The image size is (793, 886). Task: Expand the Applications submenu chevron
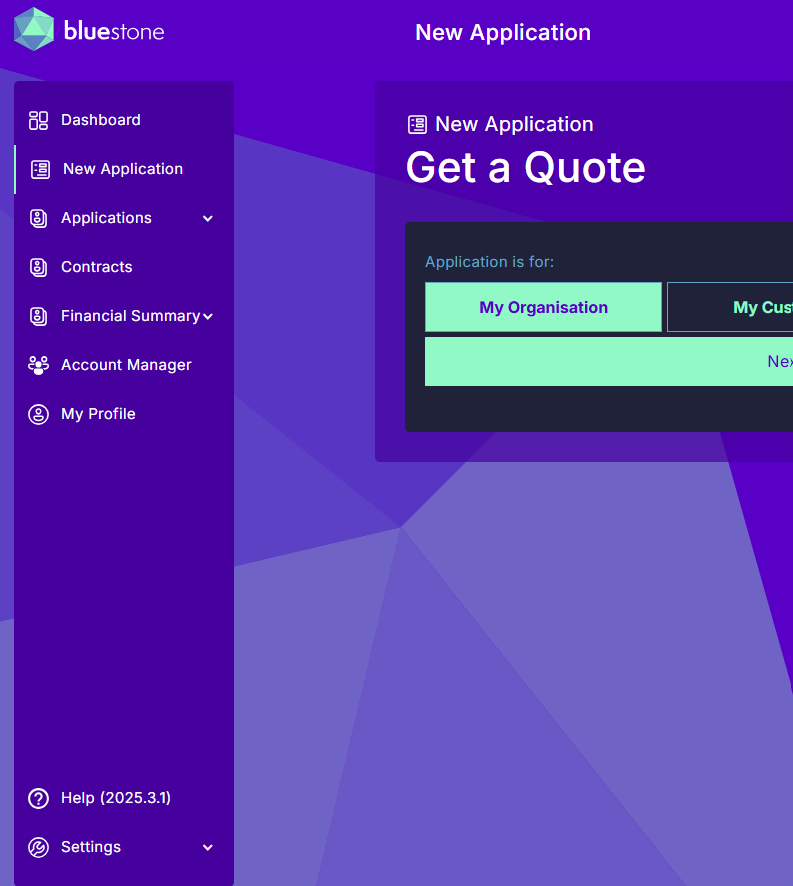pyautogui.click(x=208, y=219)
